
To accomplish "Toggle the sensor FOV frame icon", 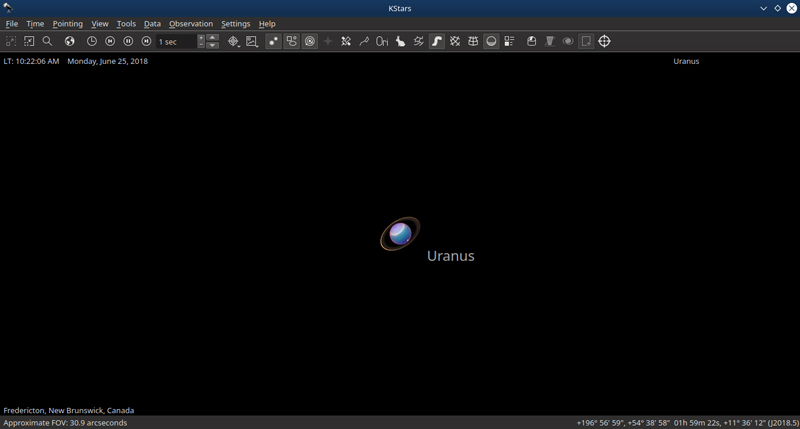I will click(x=586, y=41).
